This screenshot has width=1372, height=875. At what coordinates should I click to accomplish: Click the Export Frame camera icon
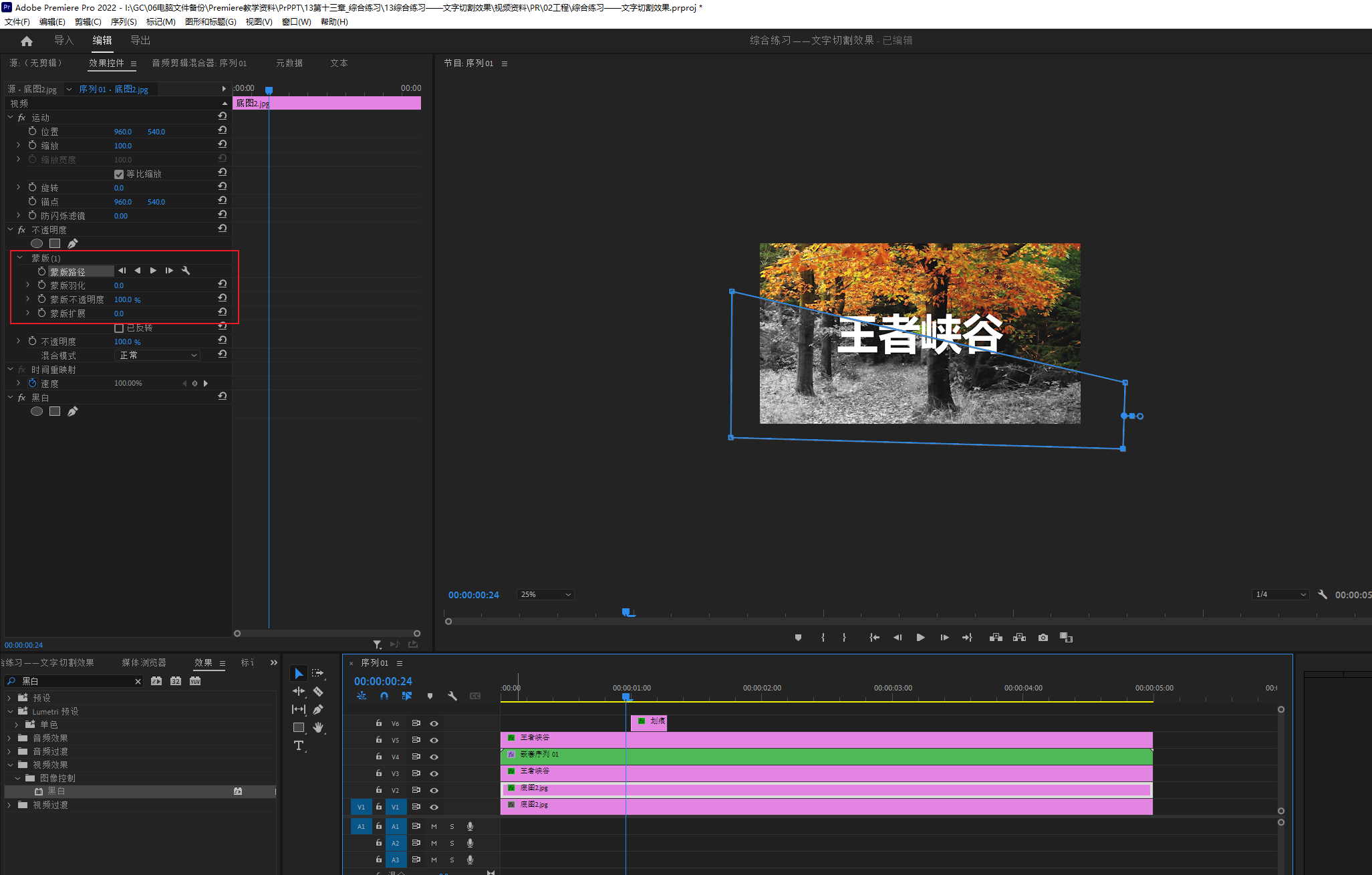pos(1043,638)
